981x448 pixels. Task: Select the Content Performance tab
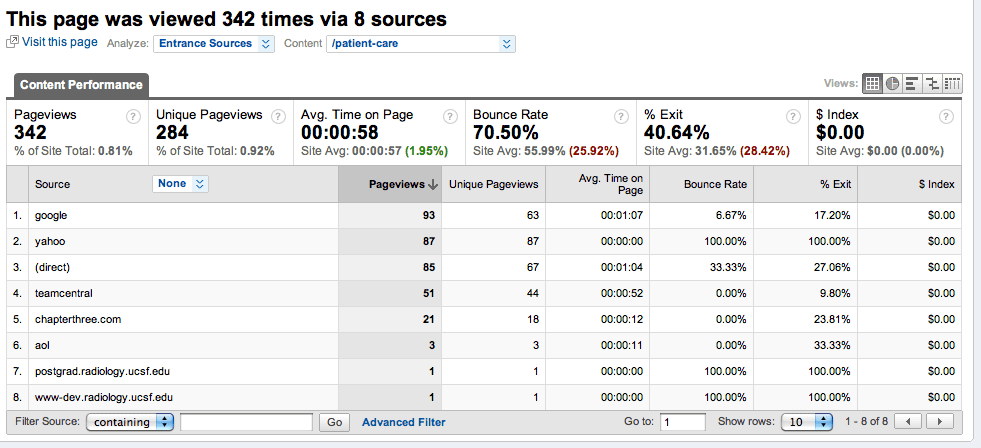(81, 85)
